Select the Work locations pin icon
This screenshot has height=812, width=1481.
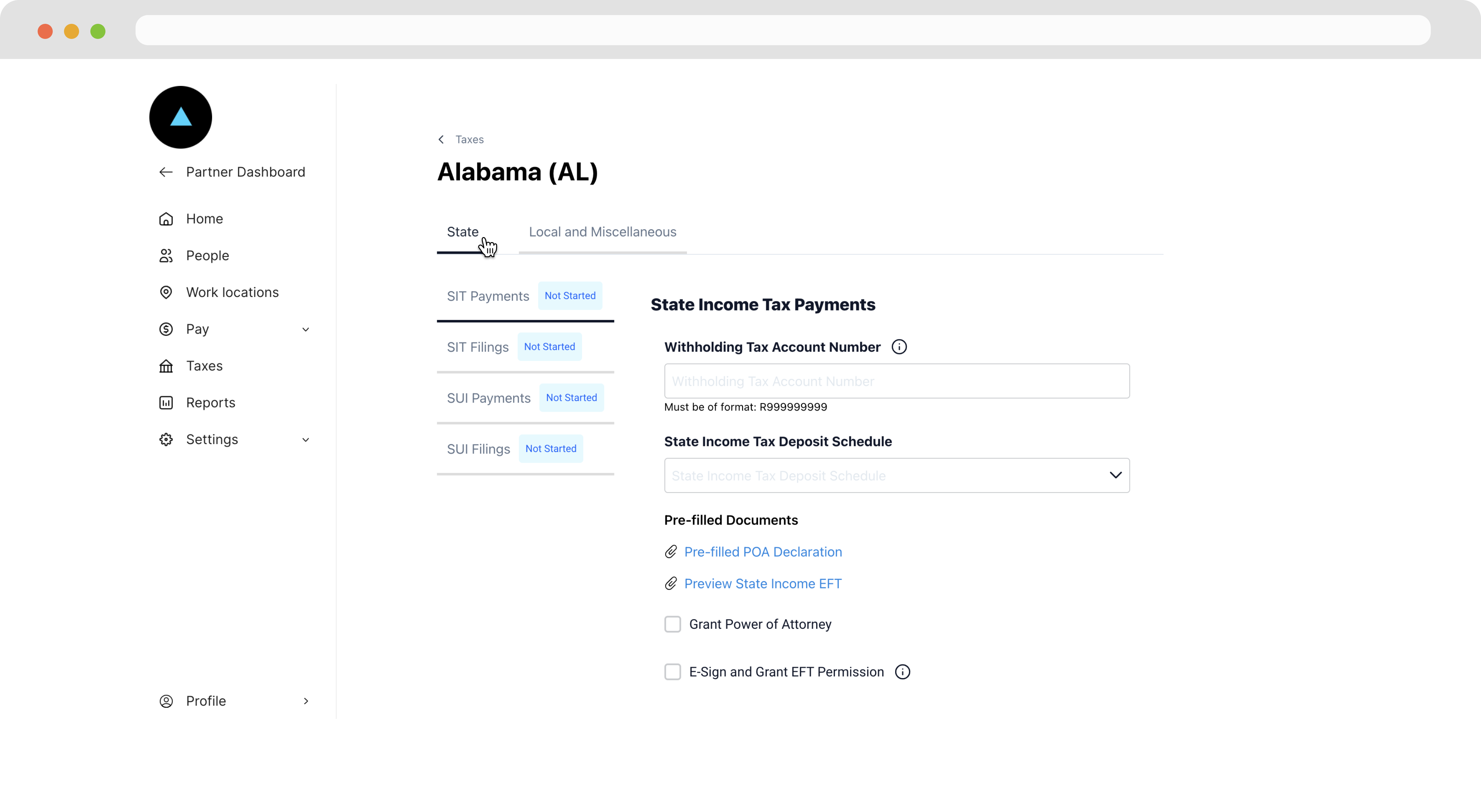tap(166, 293)
